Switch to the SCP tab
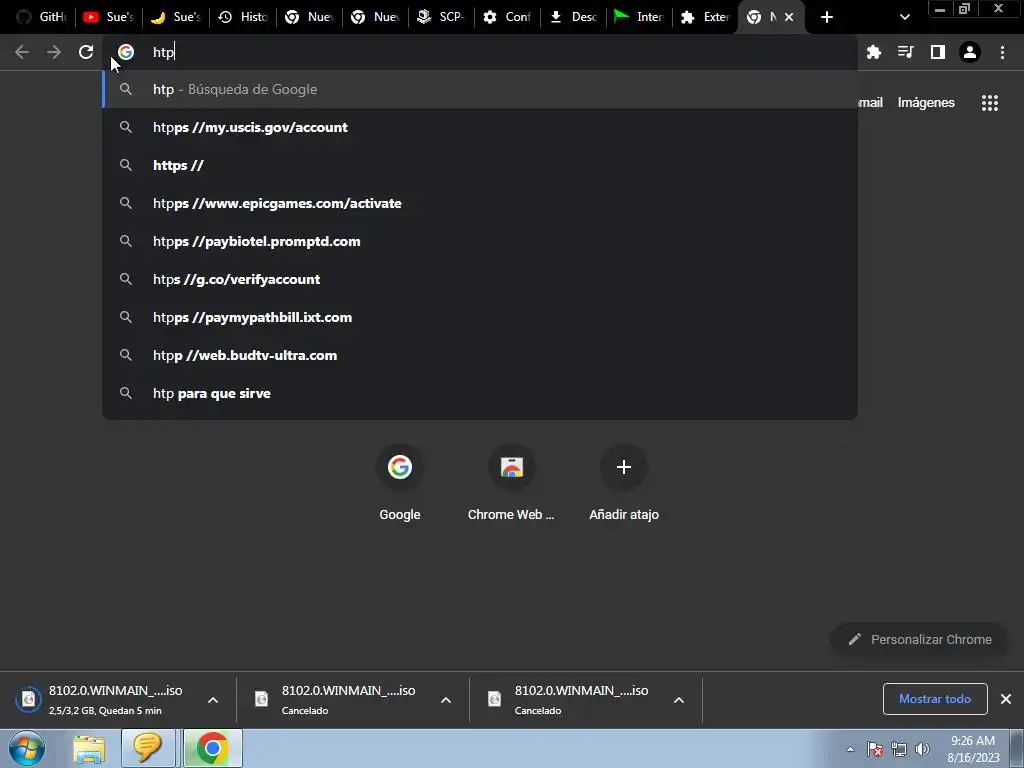The width and height of the screenshot is (1024, 768). coord(441,17)
